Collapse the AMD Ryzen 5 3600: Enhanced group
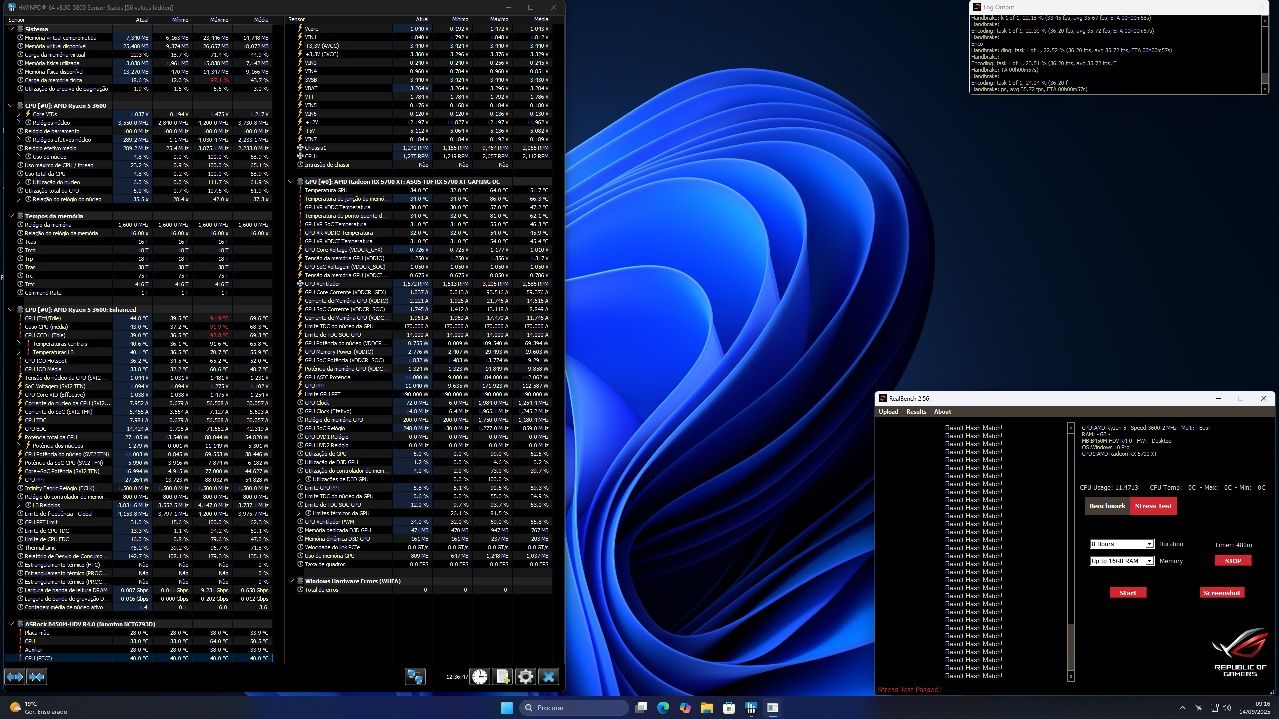The height and width of the screenshot is (719, 1279). [x=11, y=309]
